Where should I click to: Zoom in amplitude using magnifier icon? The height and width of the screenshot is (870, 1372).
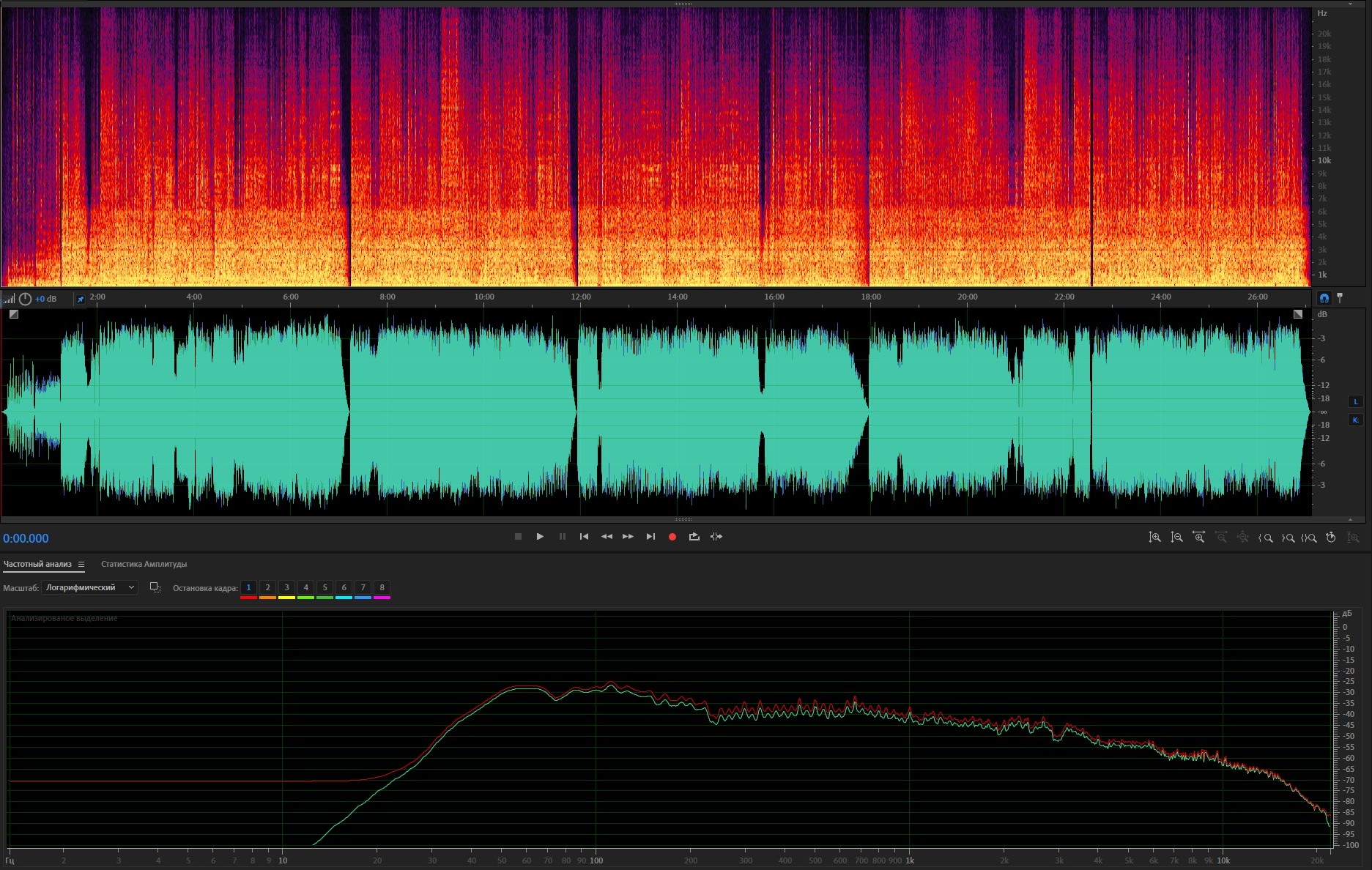1154,538
